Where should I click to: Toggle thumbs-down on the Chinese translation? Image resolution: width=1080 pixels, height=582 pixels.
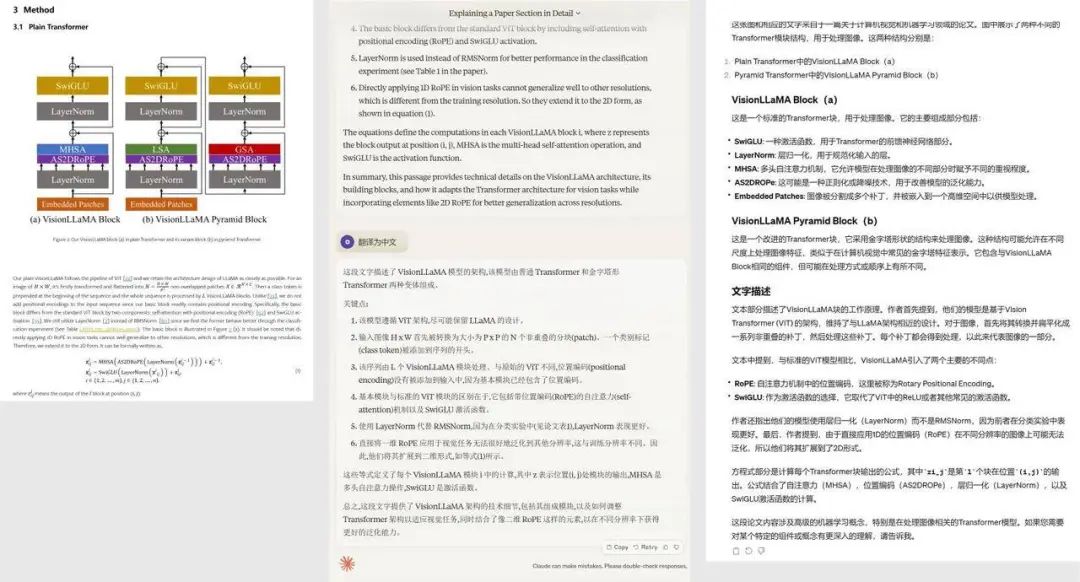pos(677,547)
